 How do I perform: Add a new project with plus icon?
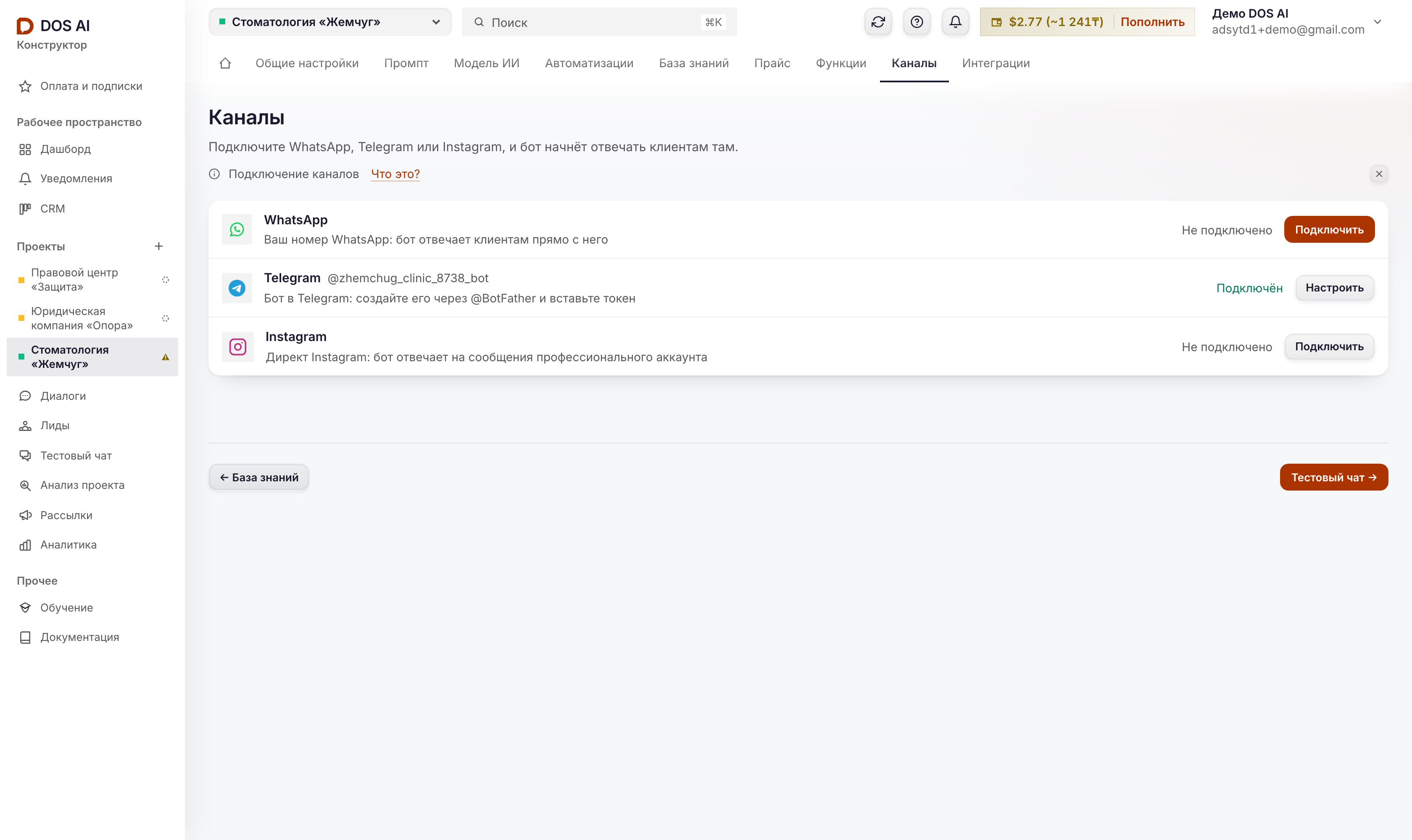158,246
